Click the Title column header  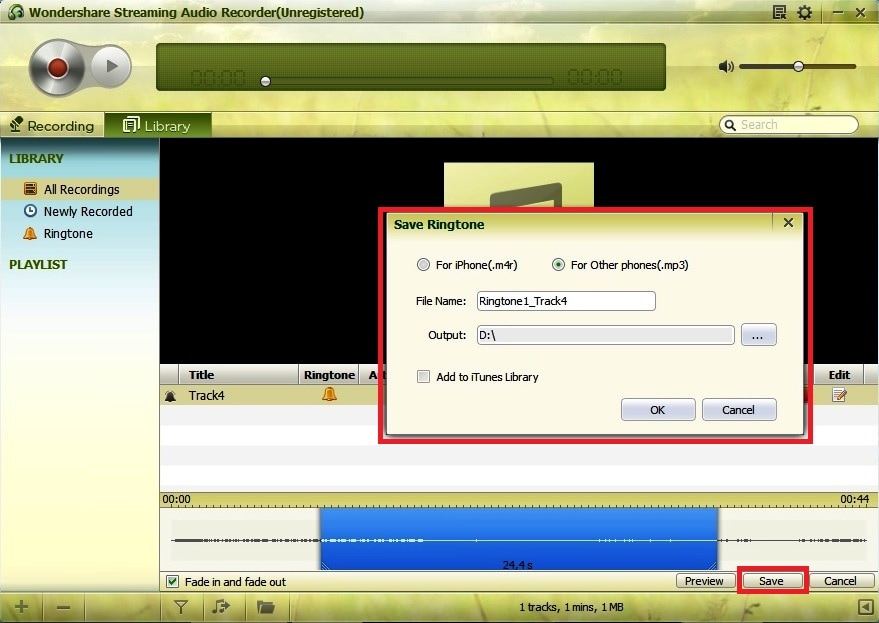238,375
